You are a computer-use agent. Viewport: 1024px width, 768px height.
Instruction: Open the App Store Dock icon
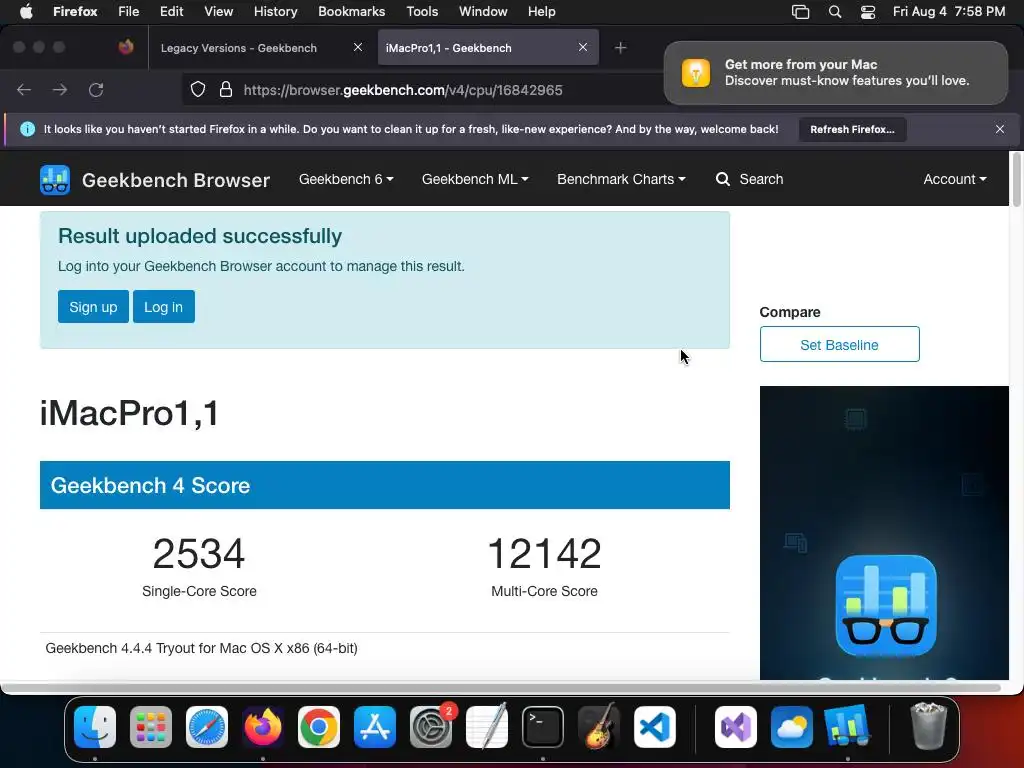[375, 727]
